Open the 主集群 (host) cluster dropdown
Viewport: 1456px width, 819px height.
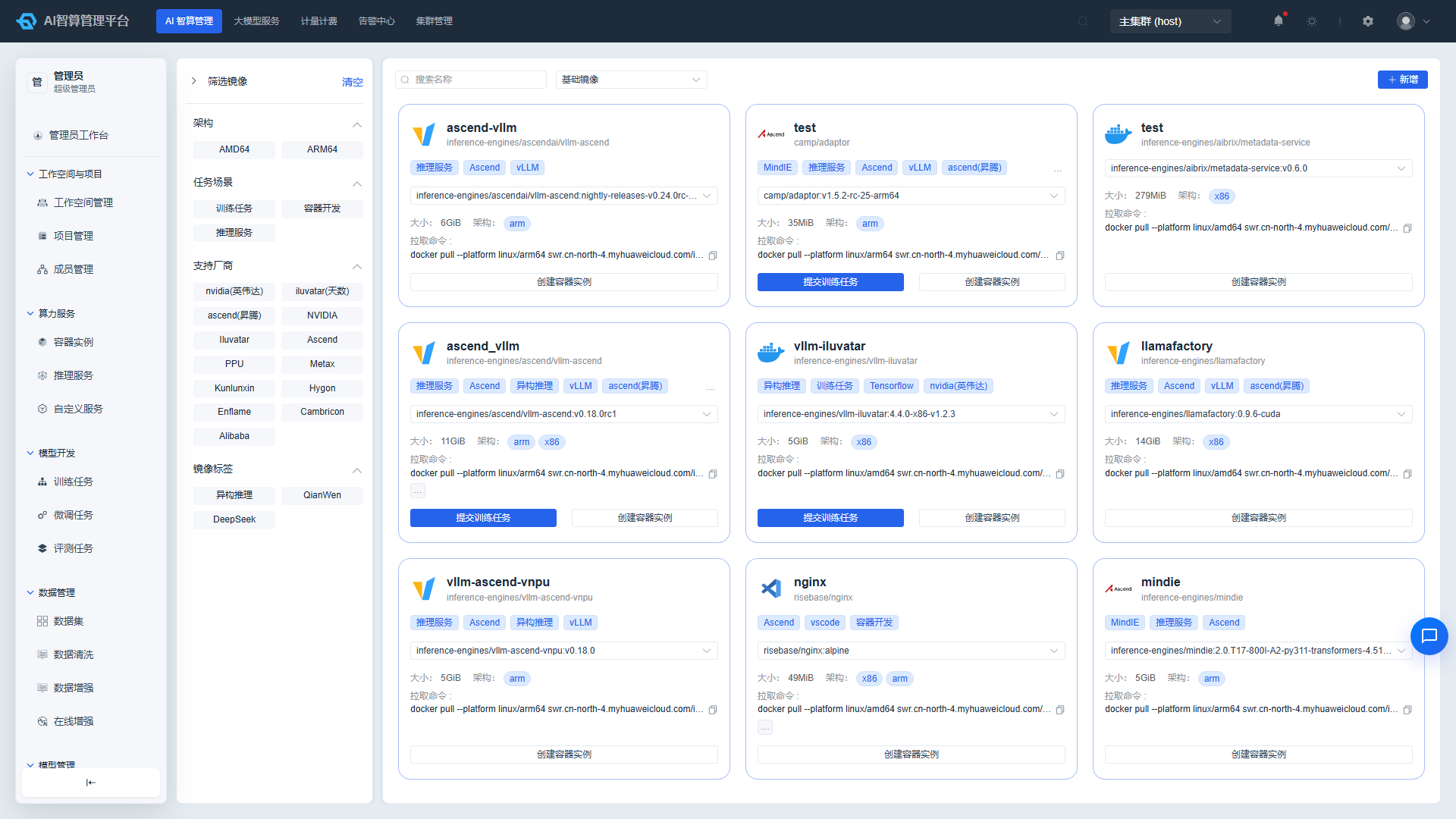point(1170,21)
